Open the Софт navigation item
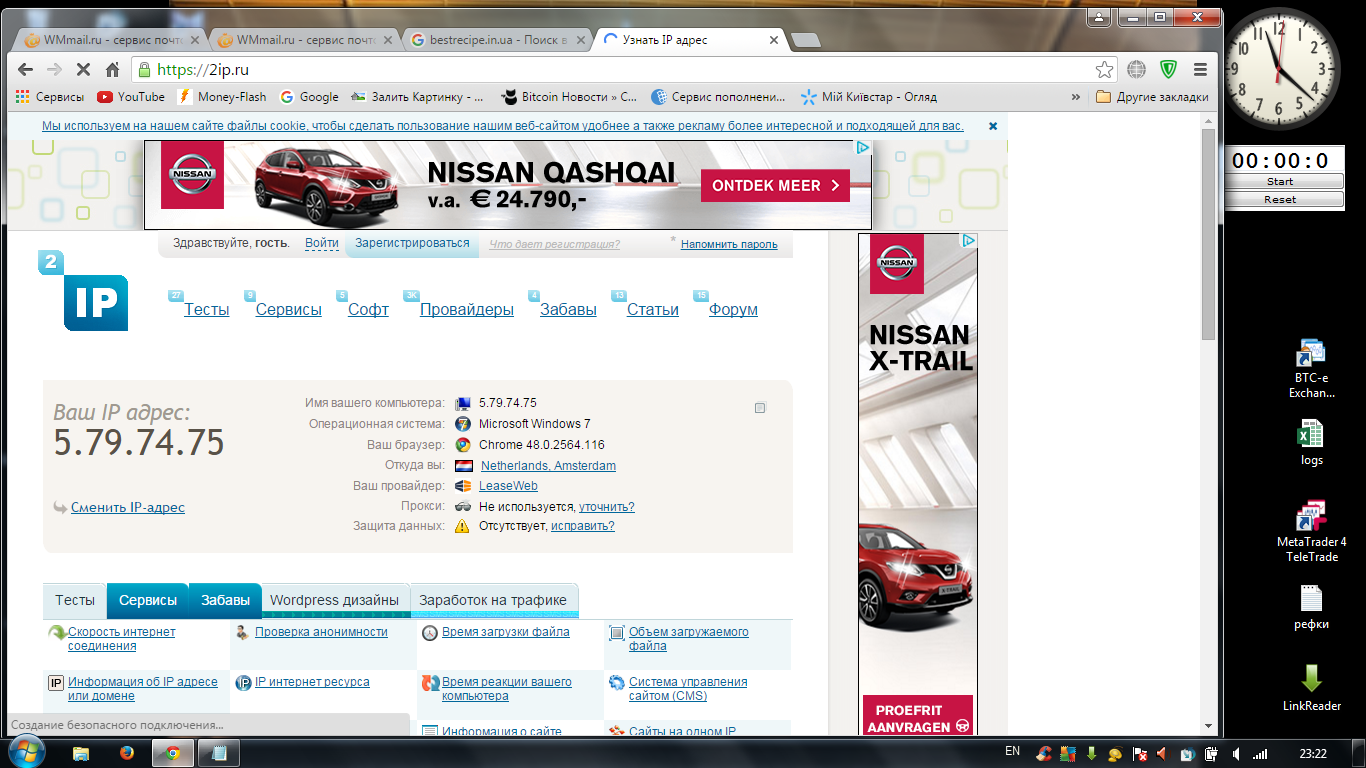 (368, 310)
